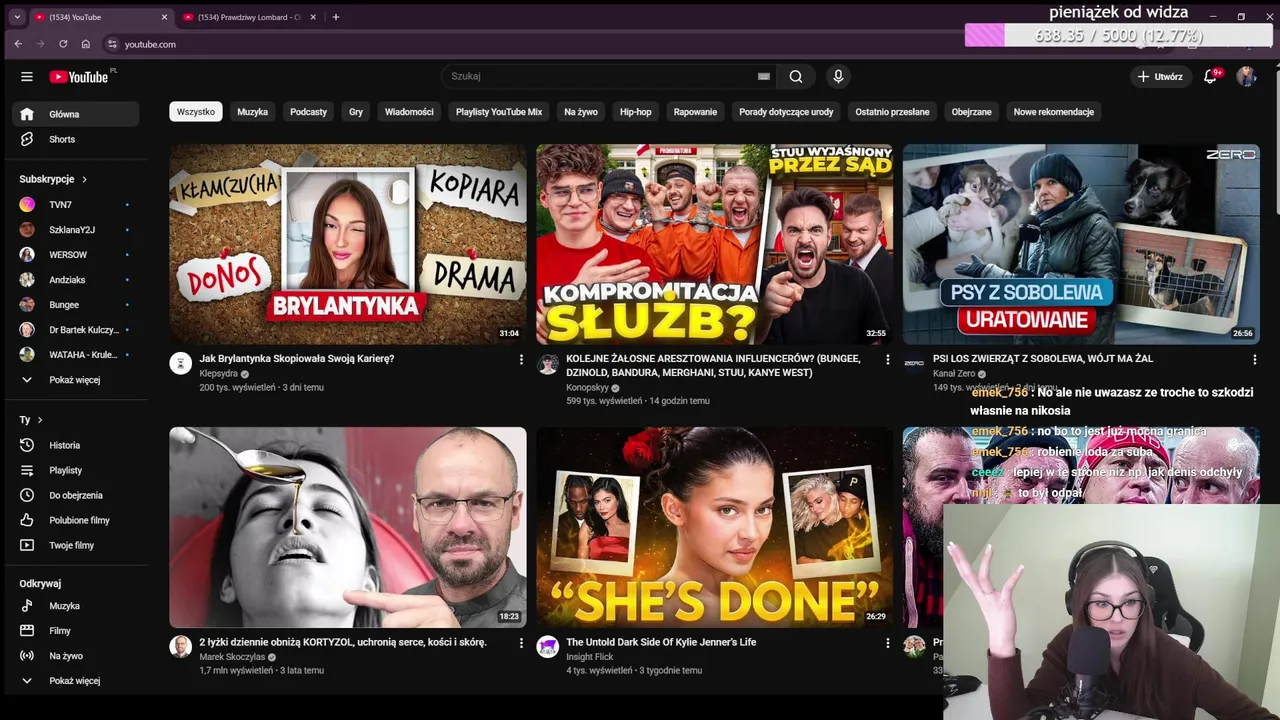Viewport: 1280px width, 720px height.
Task: Open Muzyka under Odkrywaj
Action: [x=76, y=606]
